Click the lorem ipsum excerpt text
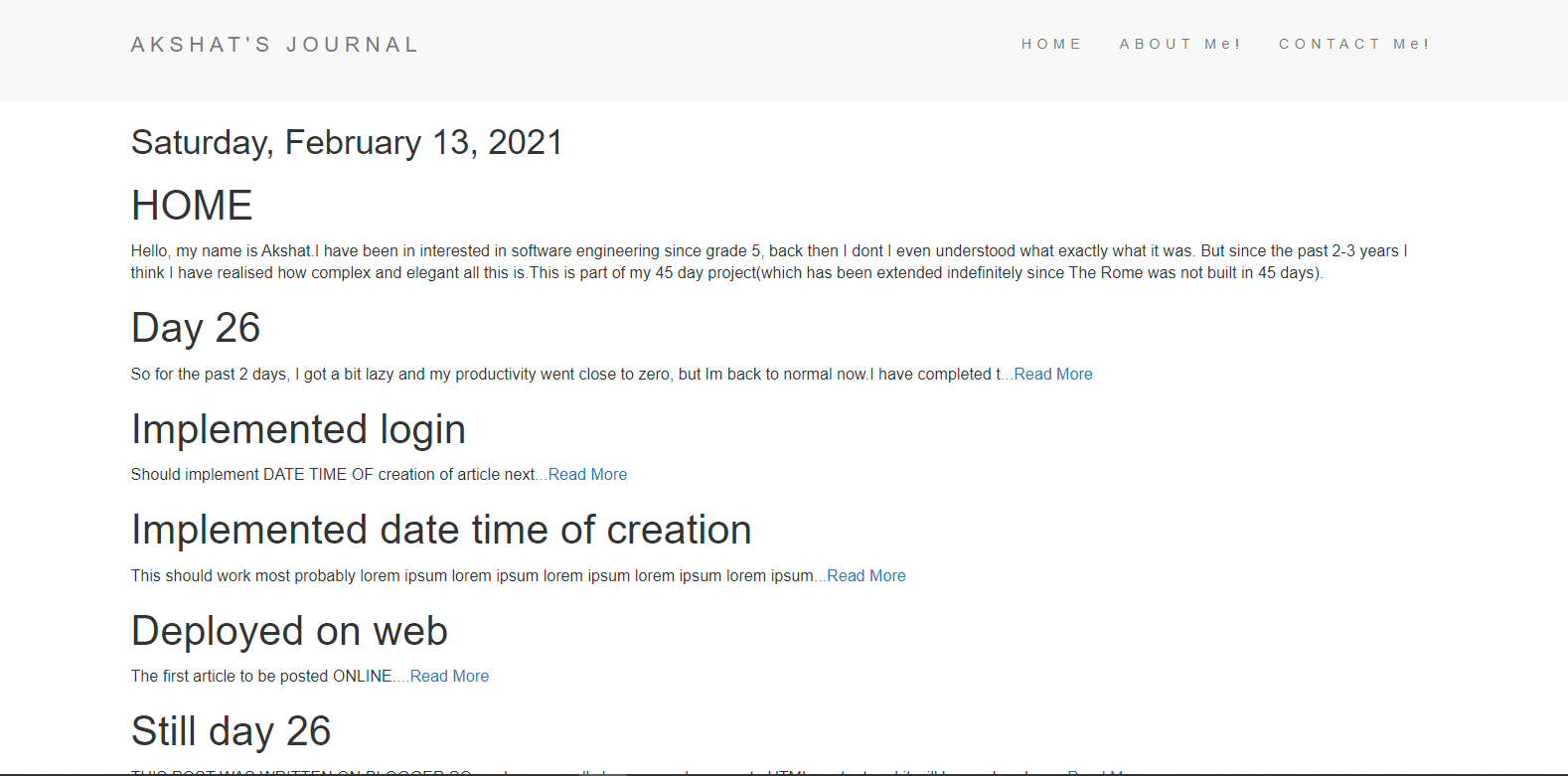Screen dimensions: 1568x776 472,575
